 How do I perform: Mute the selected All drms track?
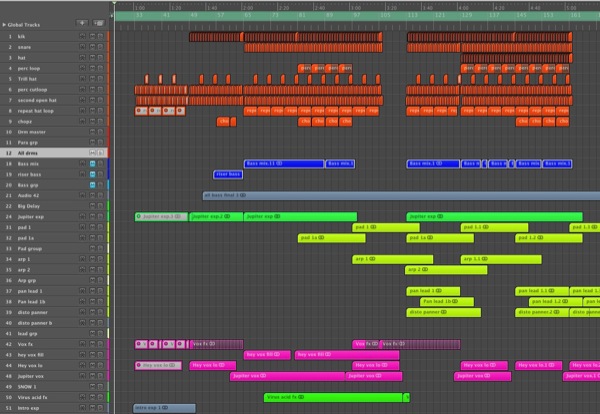(93, 153)
